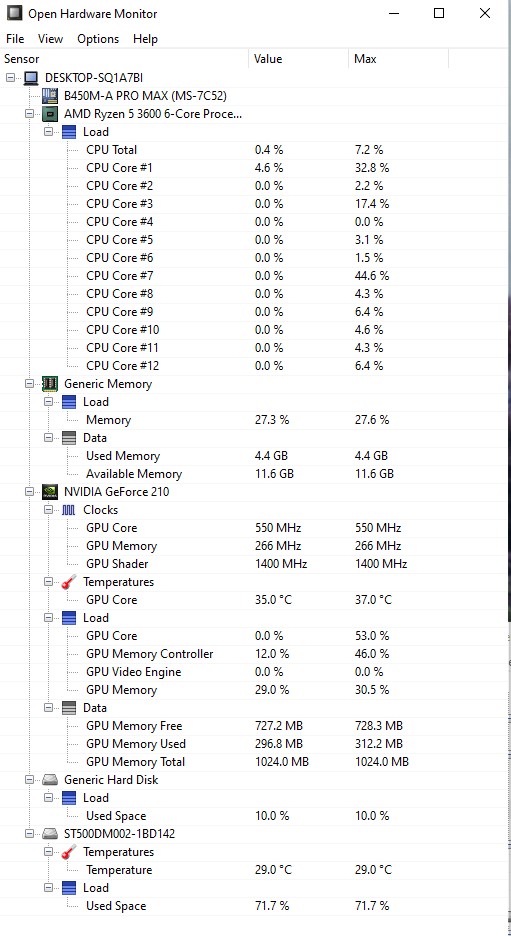This screenshot has height=936, width=511.
Task: Collapse the CPU Load group
Action: point(48,131)
